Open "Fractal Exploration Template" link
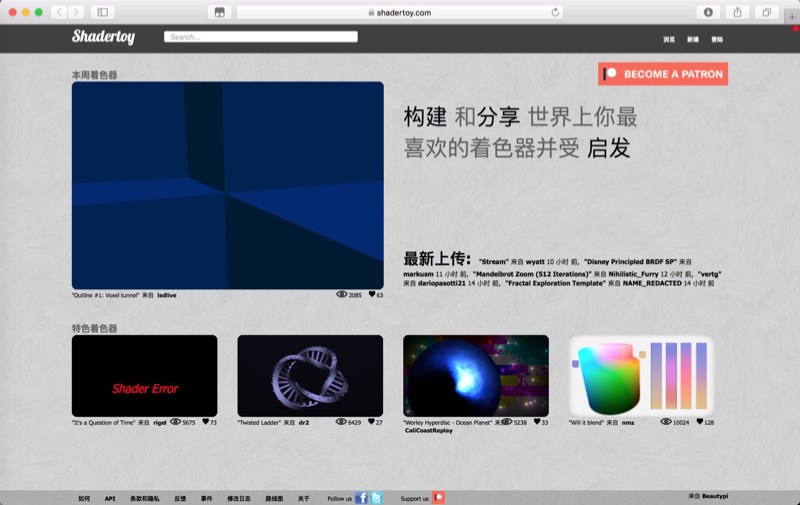This screenshot has width=800, height=505. (x=555, y=283)
